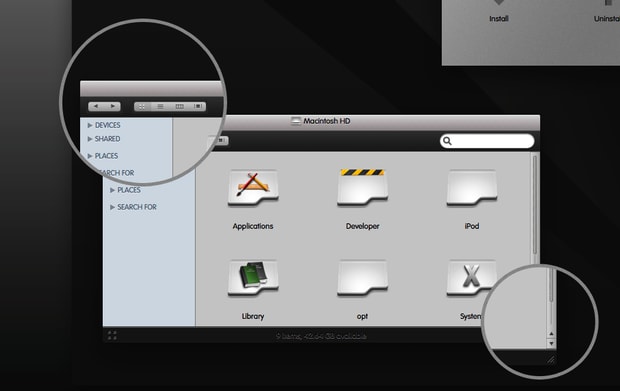The width and height of the screenshot is (620, 391).
Task: Select the Developer folder label
Action: point(362,226)
